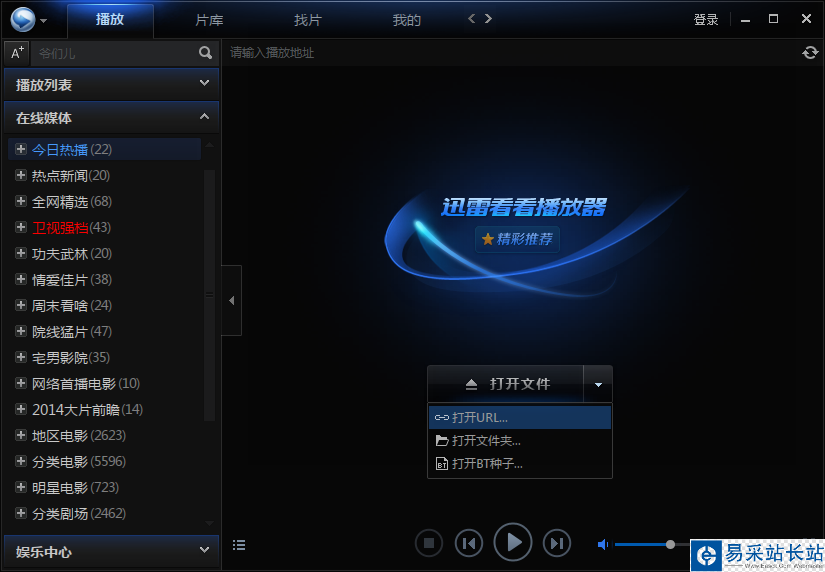Skip to the next track

(x=557, y=543)
